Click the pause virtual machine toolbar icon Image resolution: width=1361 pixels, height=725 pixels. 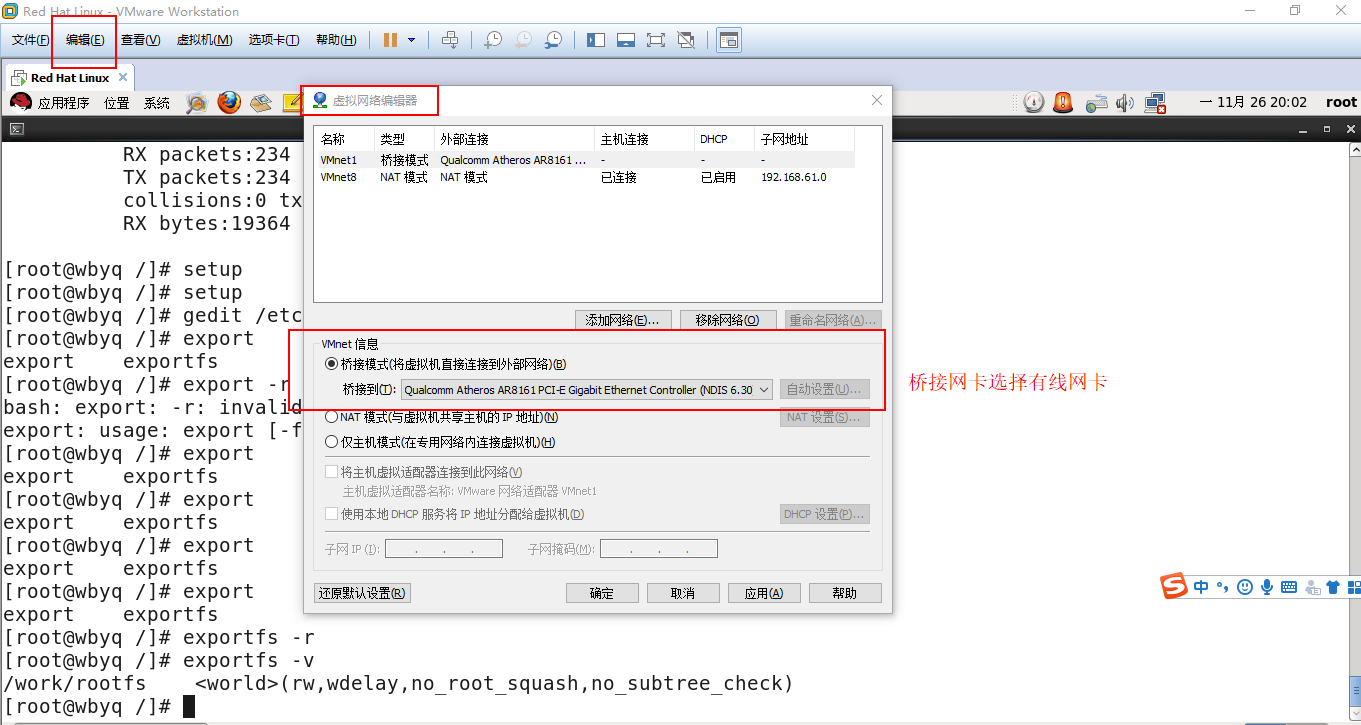click(390, 40)
